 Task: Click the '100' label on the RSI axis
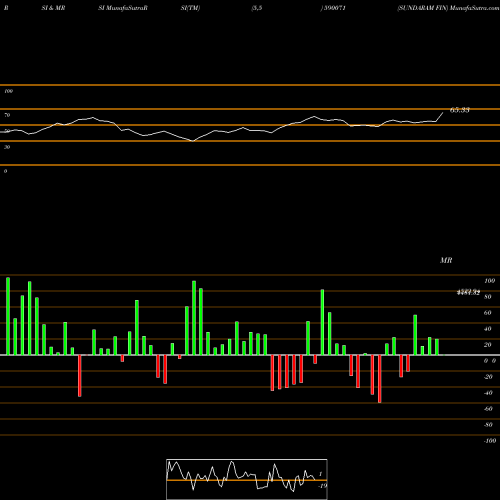click(x=8, y=91)
